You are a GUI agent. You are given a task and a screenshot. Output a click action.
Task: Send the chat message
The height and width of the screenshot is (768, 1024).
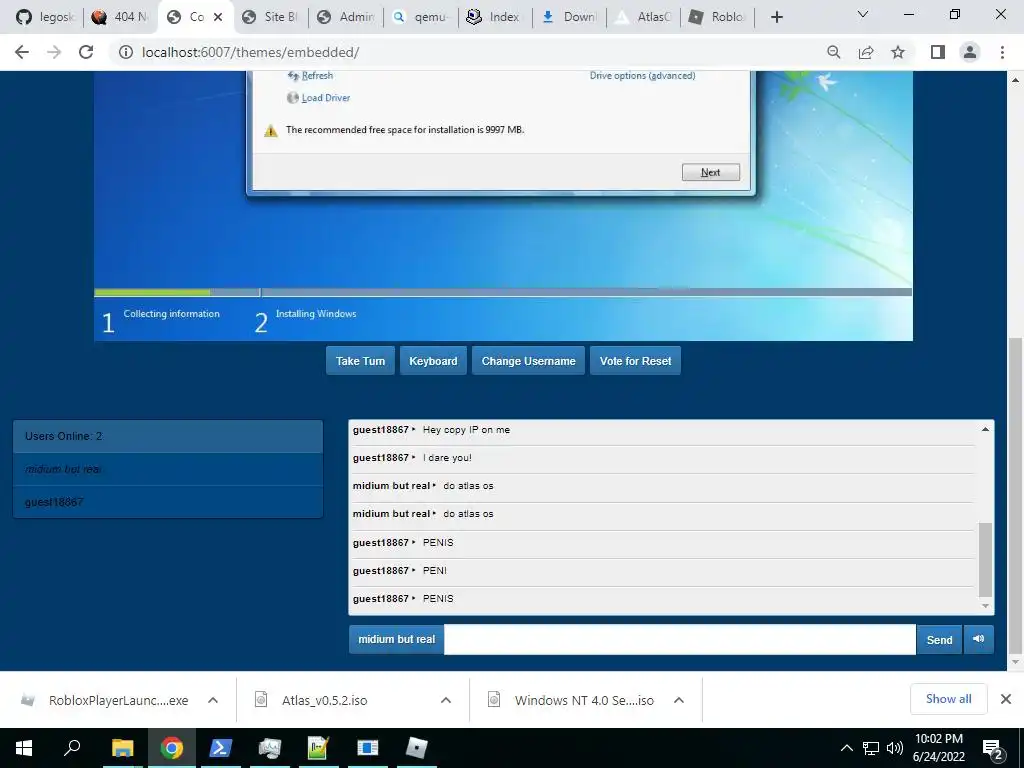[x=939, y=639]
